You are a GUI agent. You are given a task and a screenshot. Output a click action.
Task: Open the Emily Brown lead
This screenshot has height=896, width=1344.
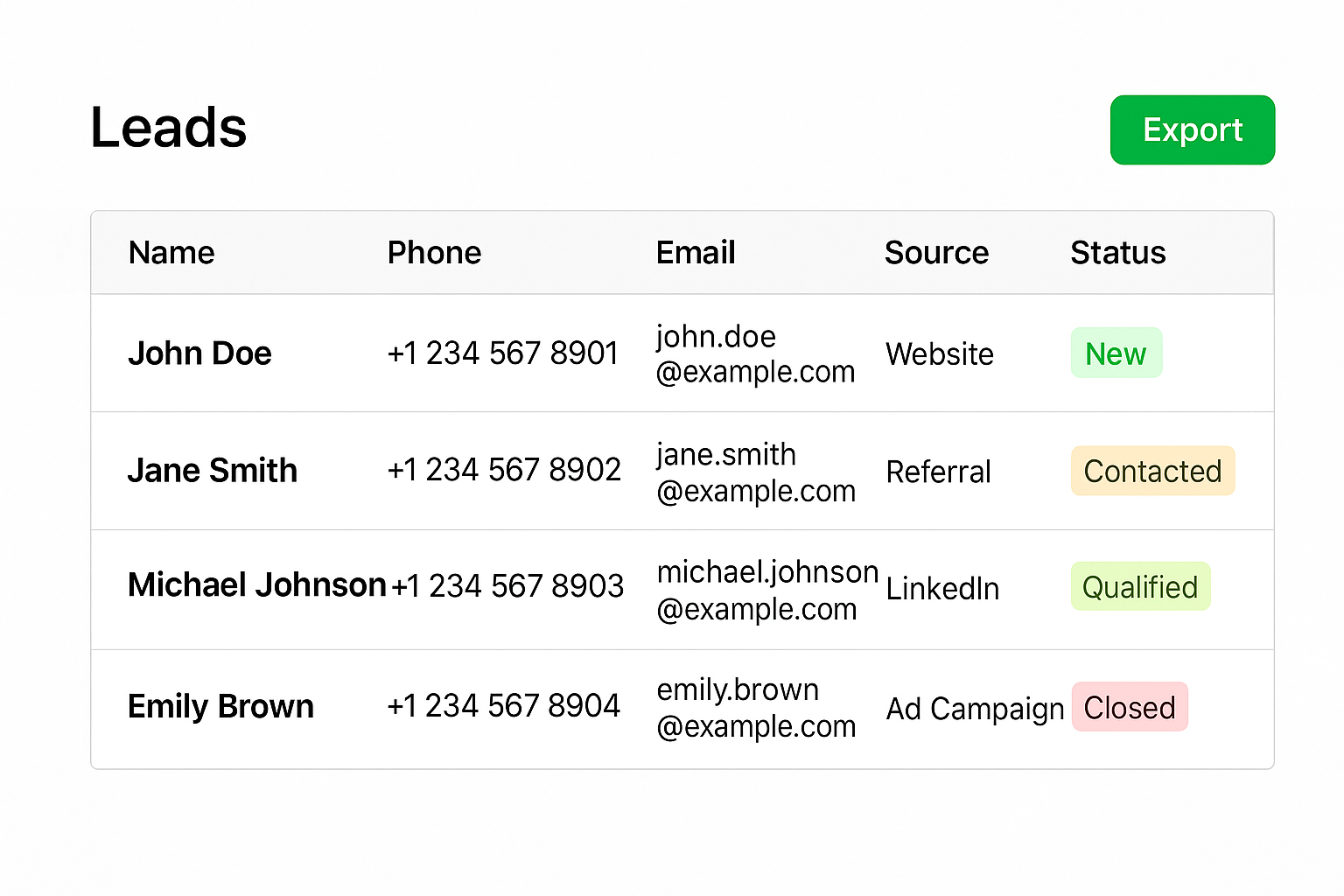point(220,706)
